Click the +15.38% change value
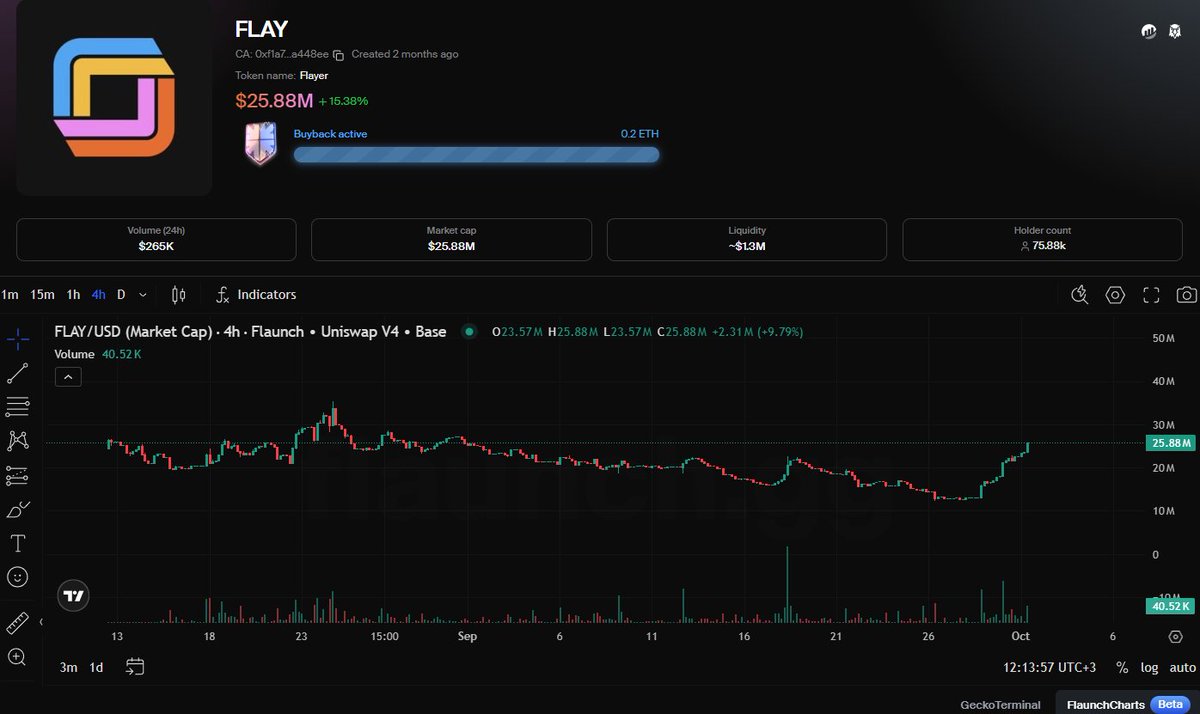Viewport: 1200px width, 714px height. (x=343, y=101)
